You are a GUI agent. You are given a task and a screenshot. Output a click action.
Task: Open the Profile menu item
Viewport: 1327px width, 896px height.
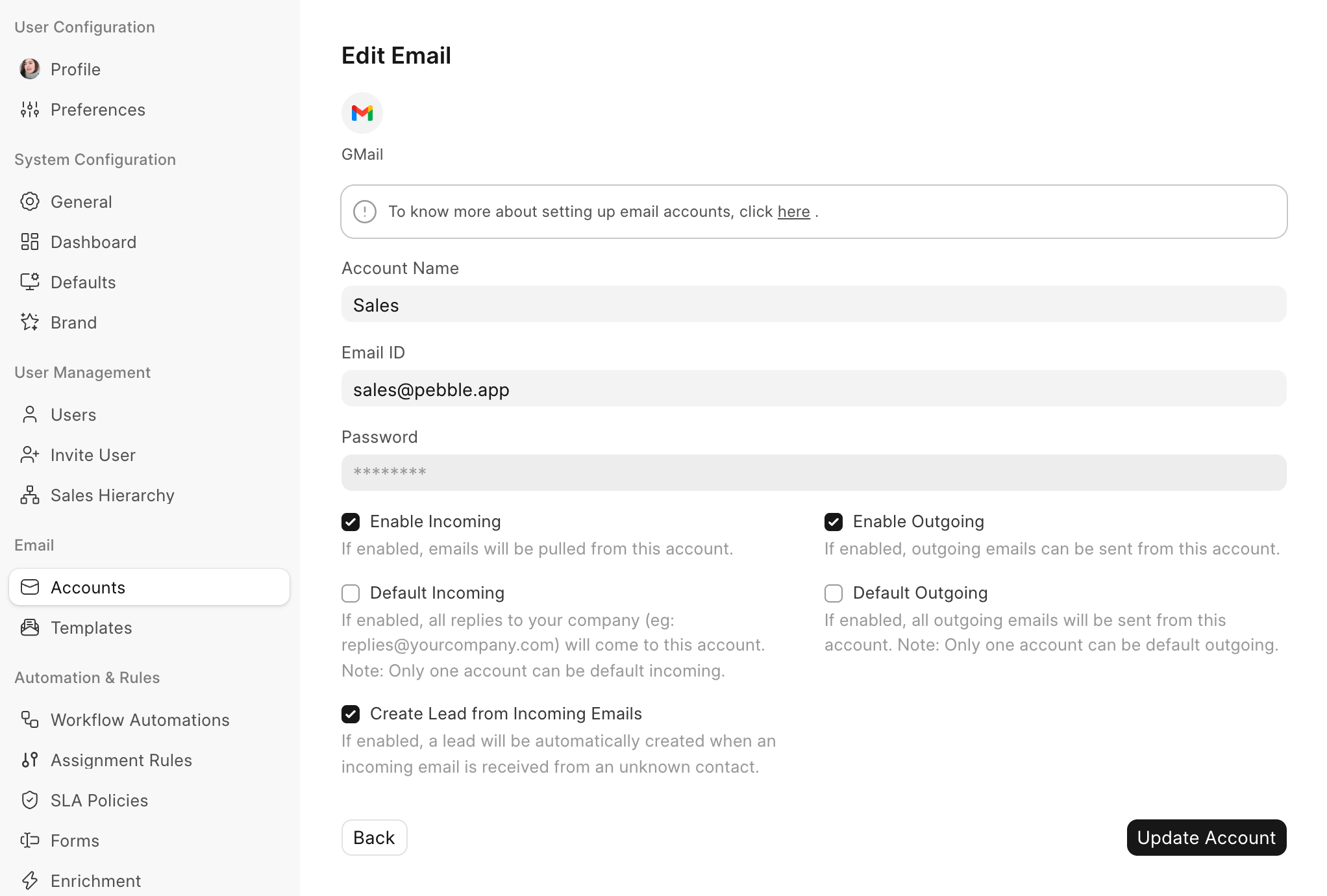pos(149,69)
